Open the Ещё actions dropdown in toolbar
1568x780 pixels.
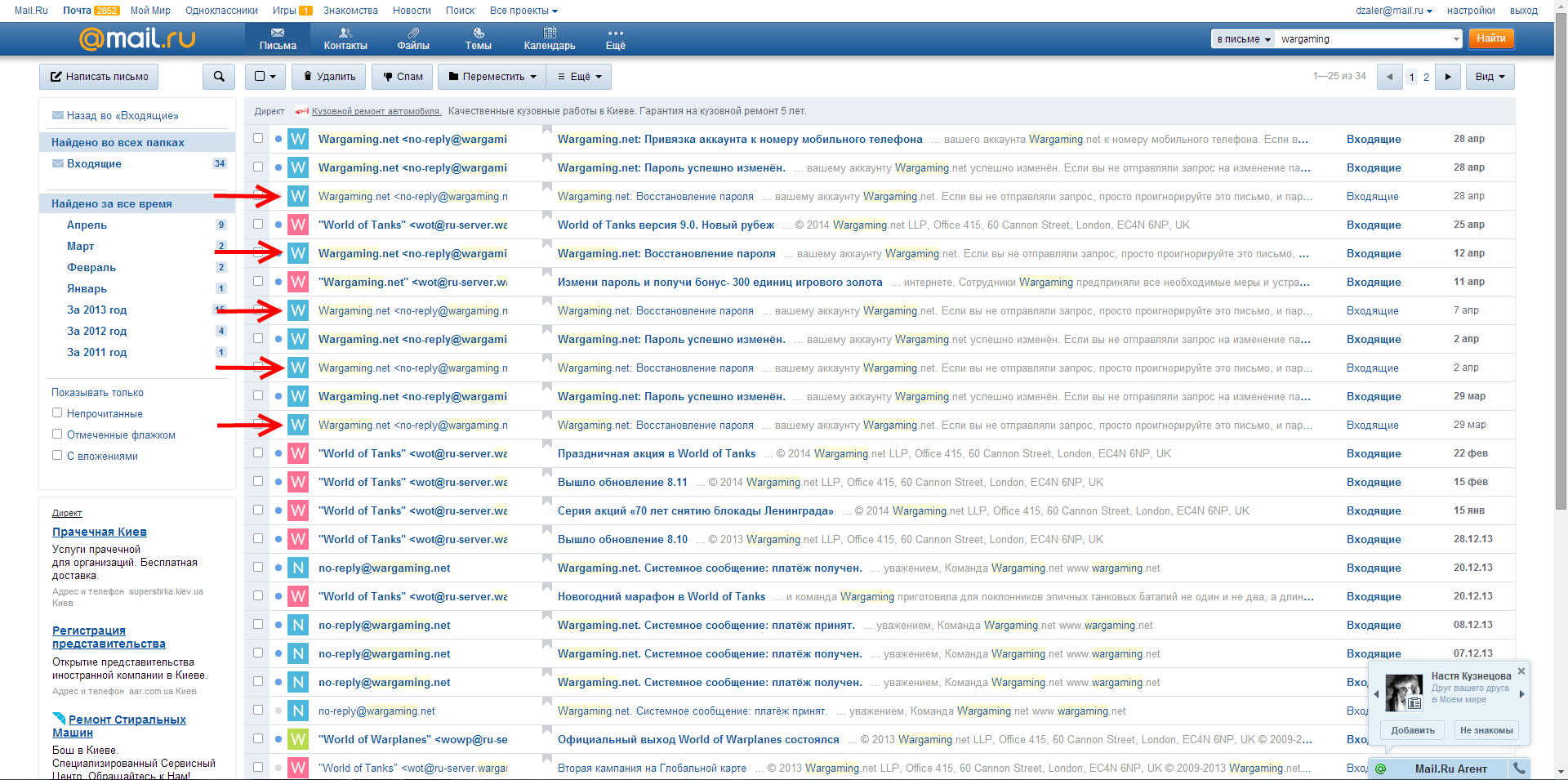(x=579, y=77)
